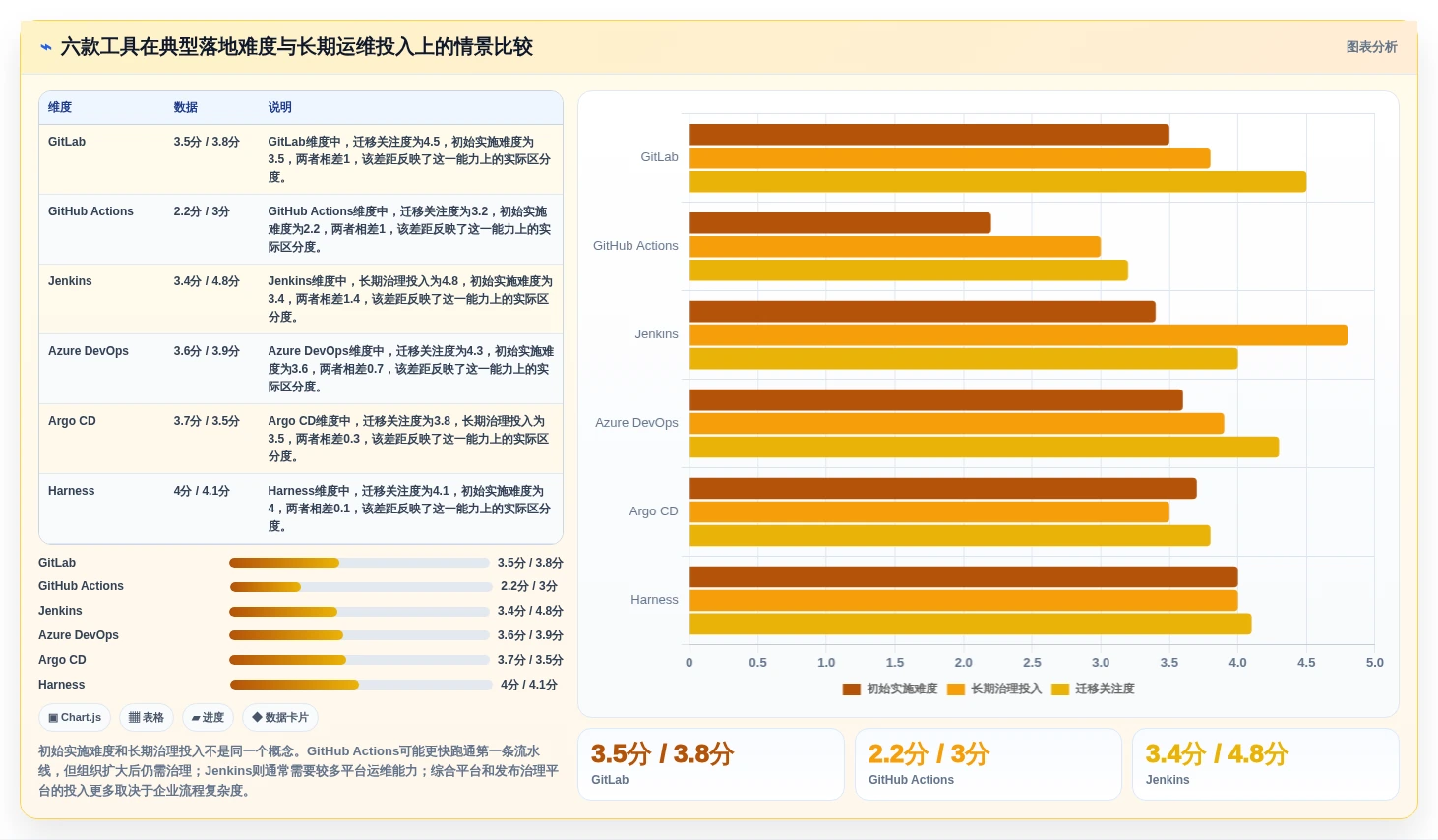
Task: Click the Azure DevOps progress bar
Action: point(359,635)
